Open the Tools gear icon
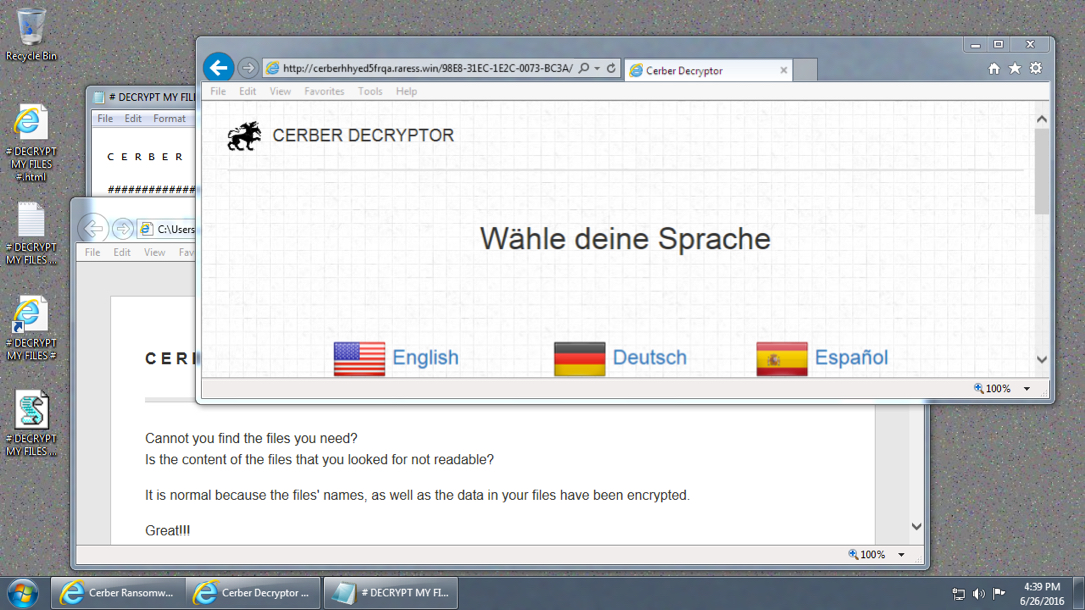 pos(1035,69)
